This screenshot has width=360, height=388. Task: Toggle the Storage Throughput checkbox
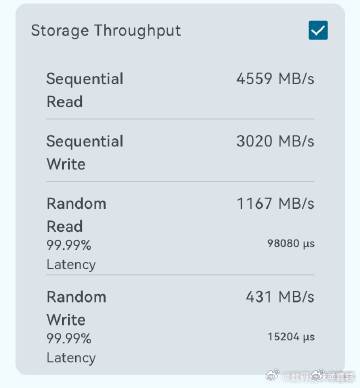pos(318,30)
